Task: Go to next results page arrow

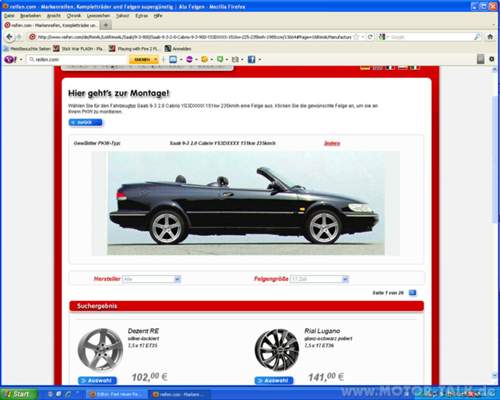Action: [412, 293]
